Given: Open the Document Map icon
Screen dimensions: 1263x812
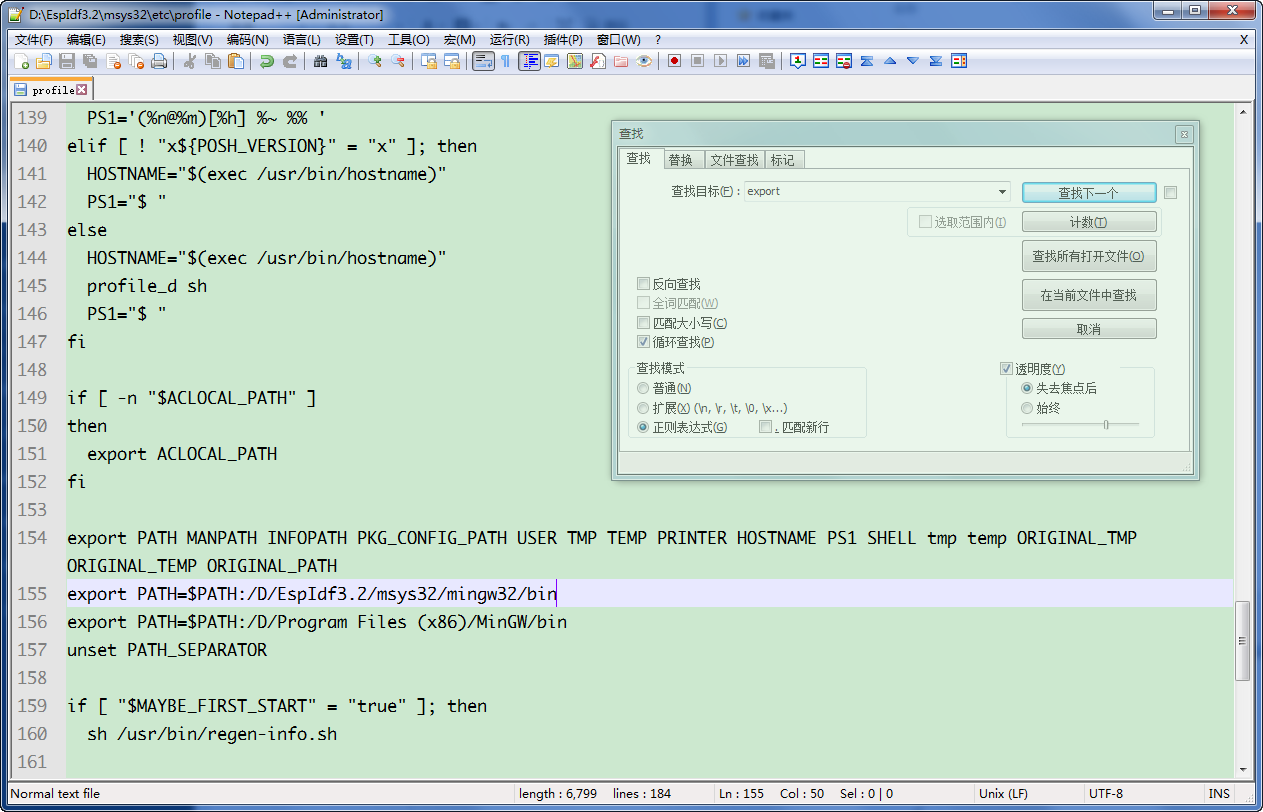Looking at the screenshot, I should click(575, 61).
